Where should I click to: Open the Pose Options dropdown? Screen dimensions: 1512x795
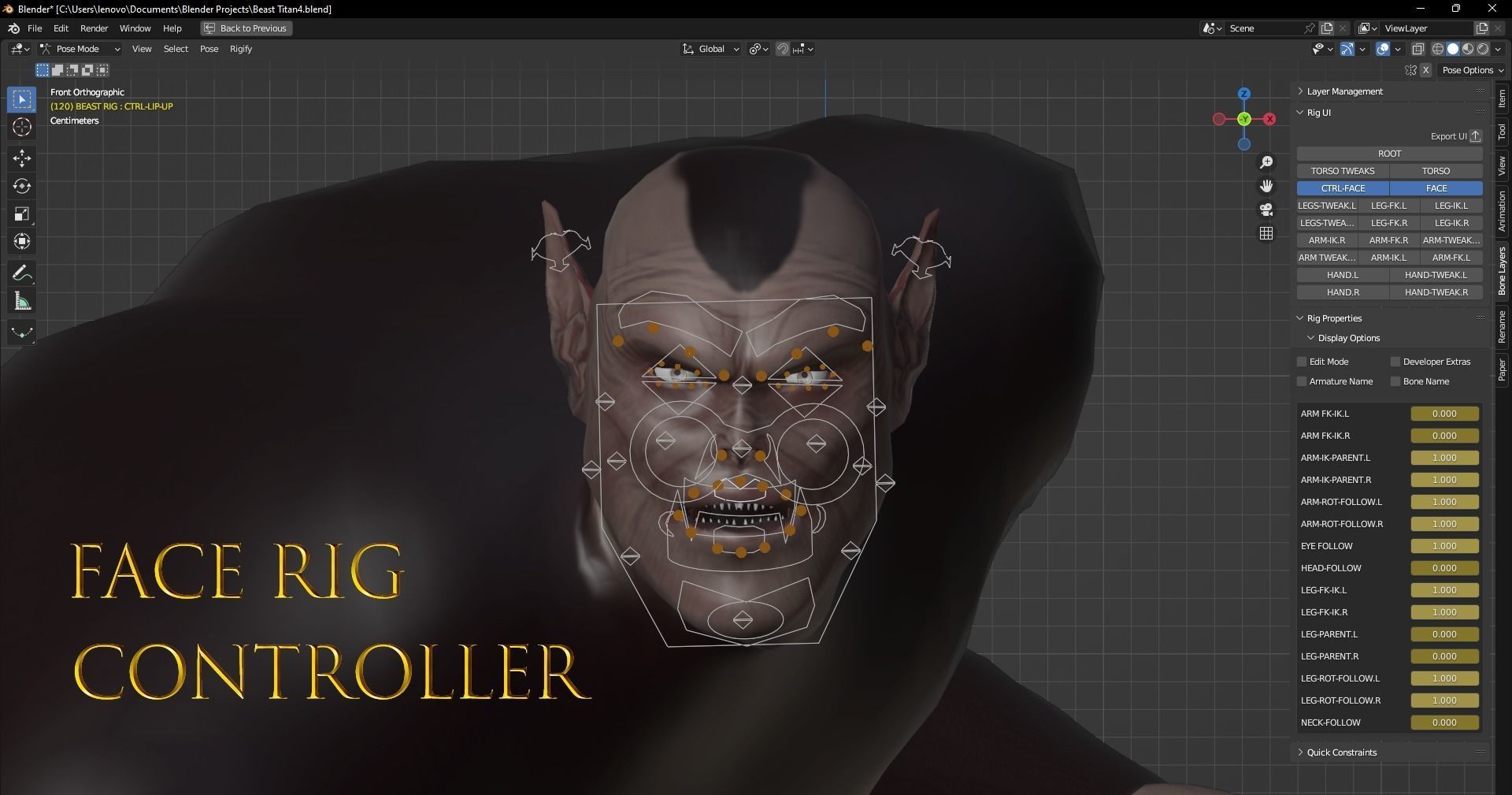1472,70
